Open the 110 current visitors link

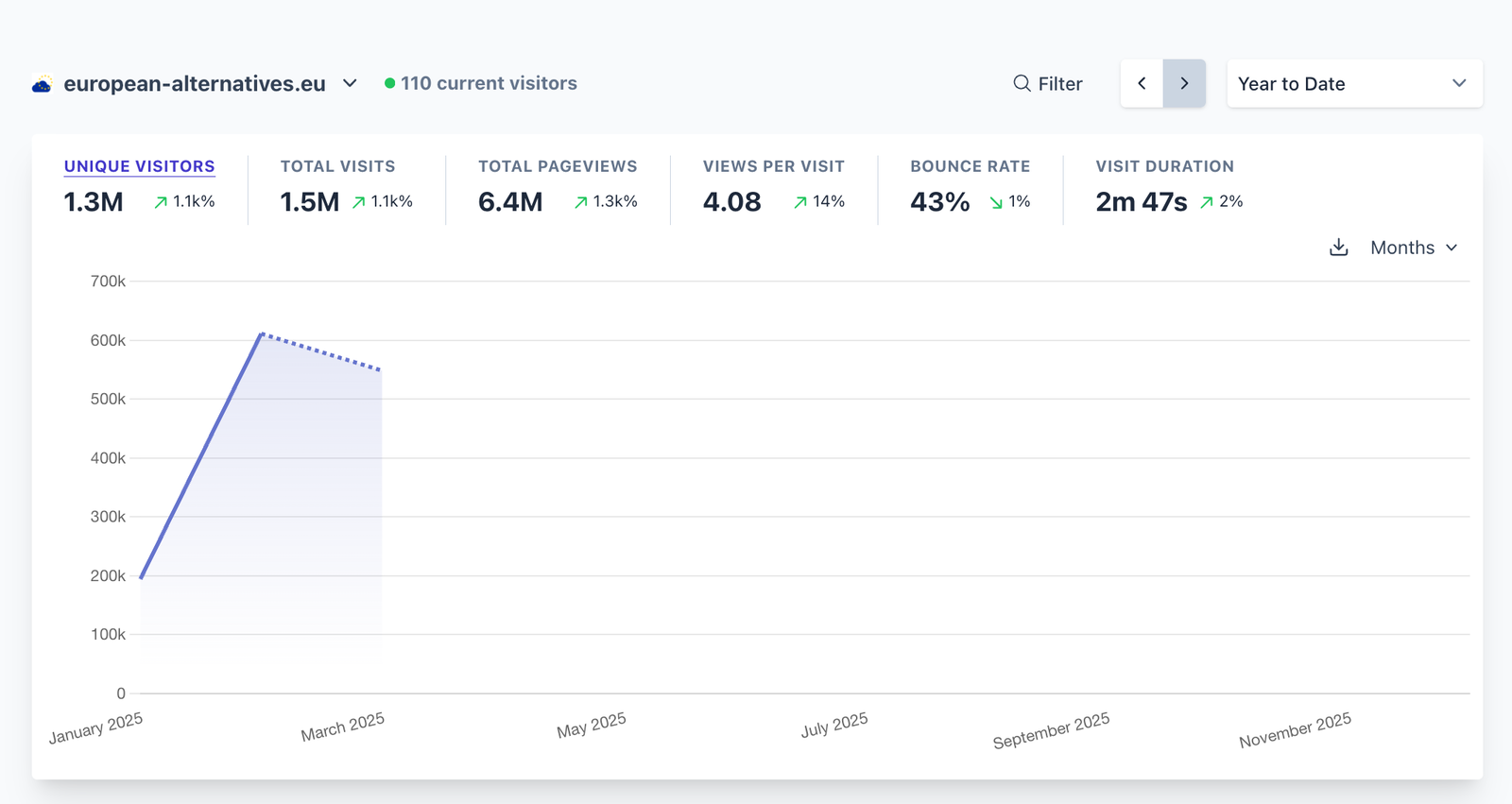point(489,83)
